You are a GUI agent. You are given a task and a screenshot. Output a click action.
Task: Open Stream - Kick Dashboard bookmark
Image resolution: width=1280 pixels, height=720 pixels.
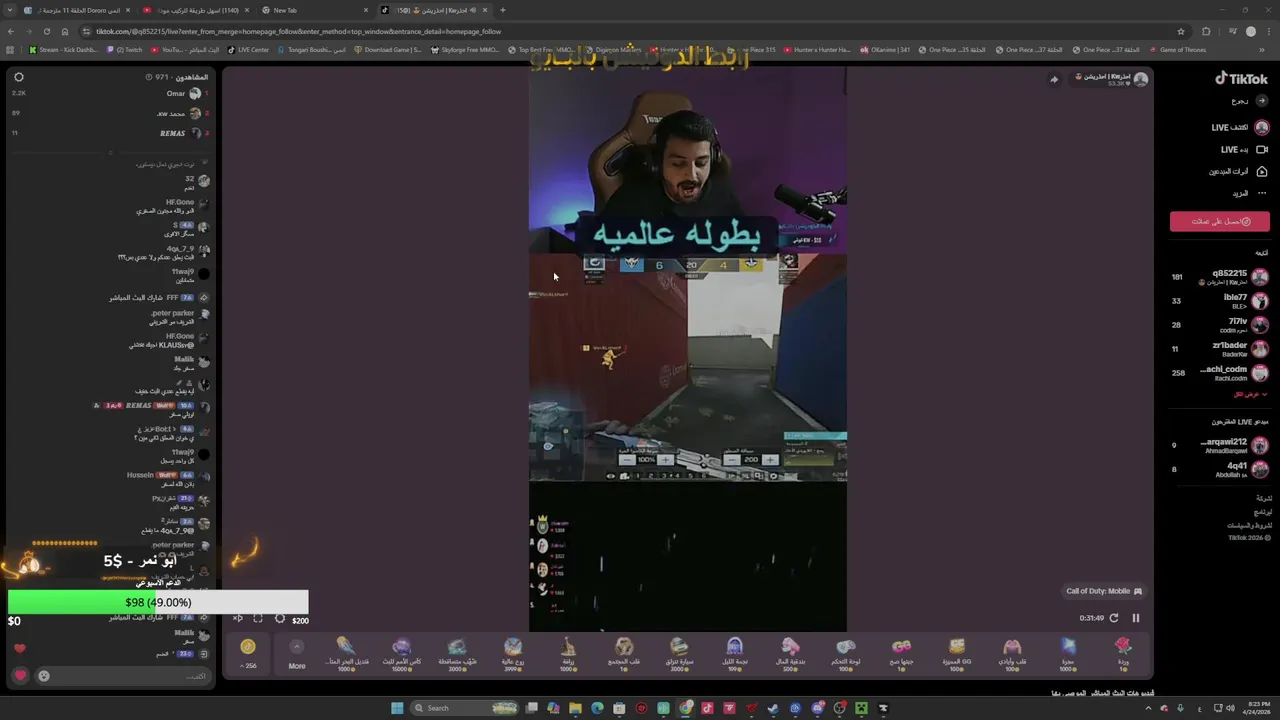point(63,49)
